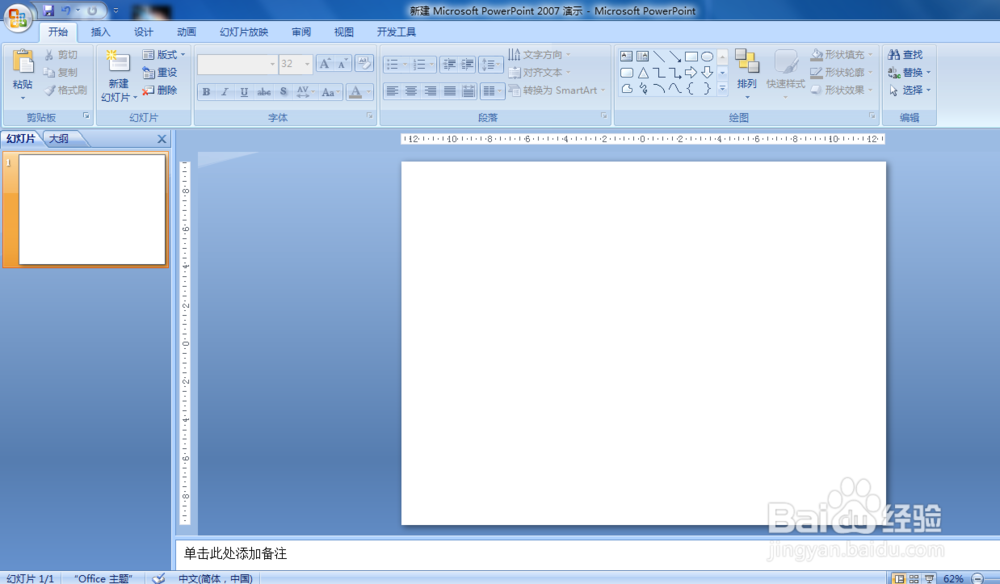The height and width of the screenshot is (584, 1000).
Task: Switch to the Design (设计) tab
Action: point(143,32)
